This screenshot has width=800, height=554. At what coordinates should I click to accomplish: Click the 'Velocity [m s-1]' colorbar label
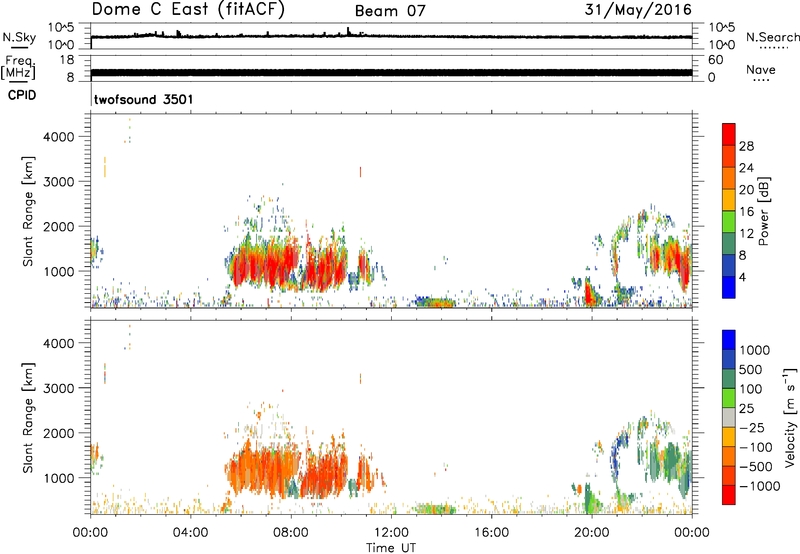tap(790, 417)
